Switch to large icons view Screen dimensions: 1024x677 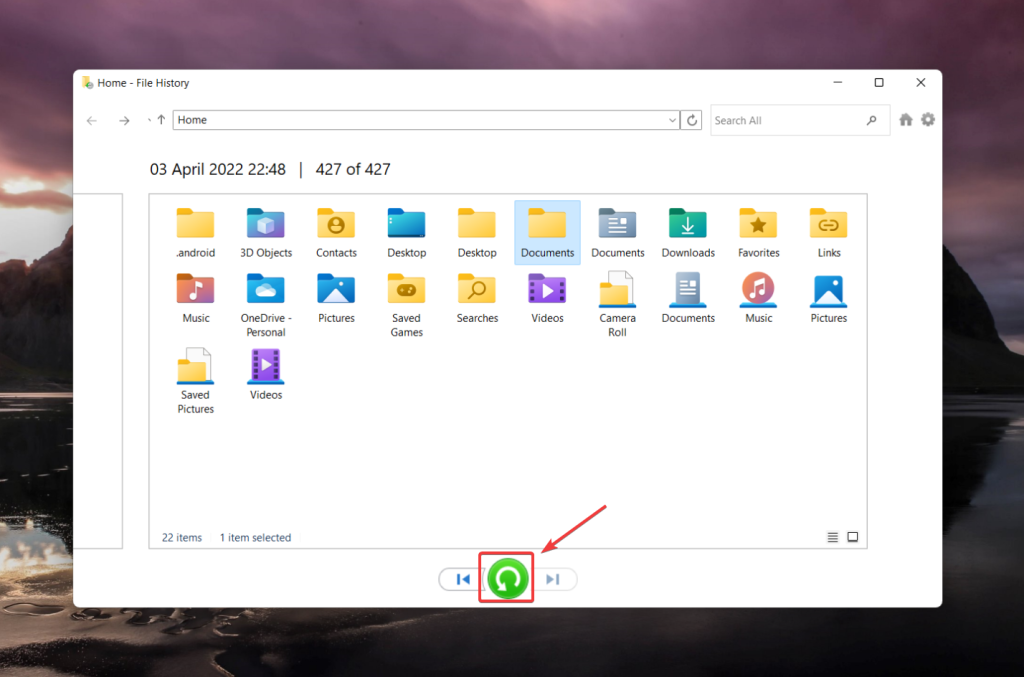coord(853,537)
